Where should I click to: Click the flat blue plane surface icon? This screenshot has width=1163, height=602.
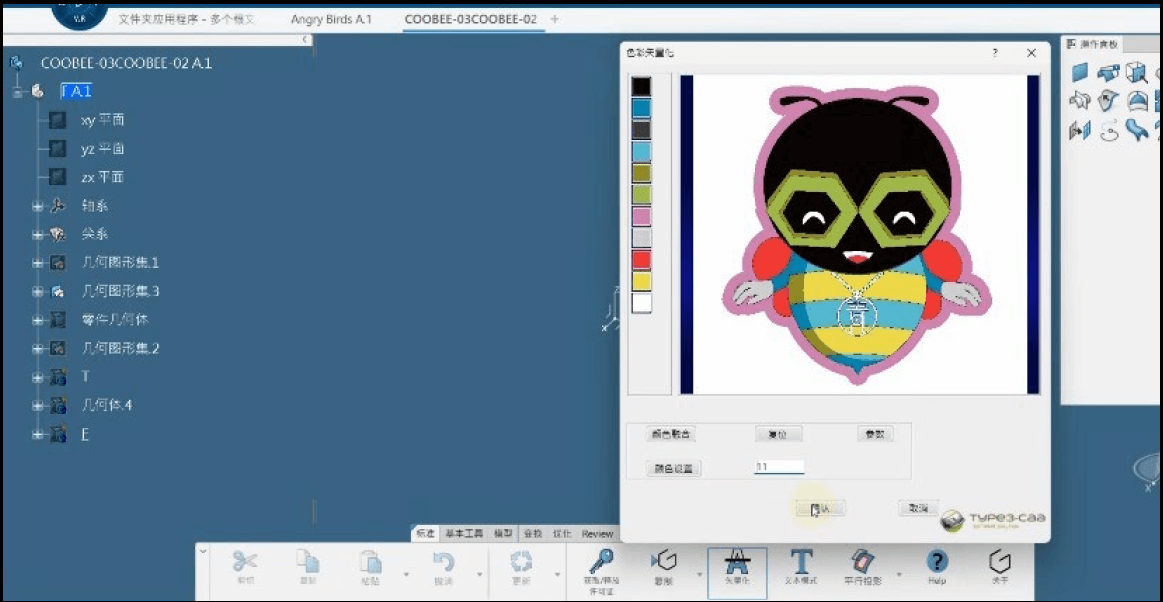pos(1080,73)
